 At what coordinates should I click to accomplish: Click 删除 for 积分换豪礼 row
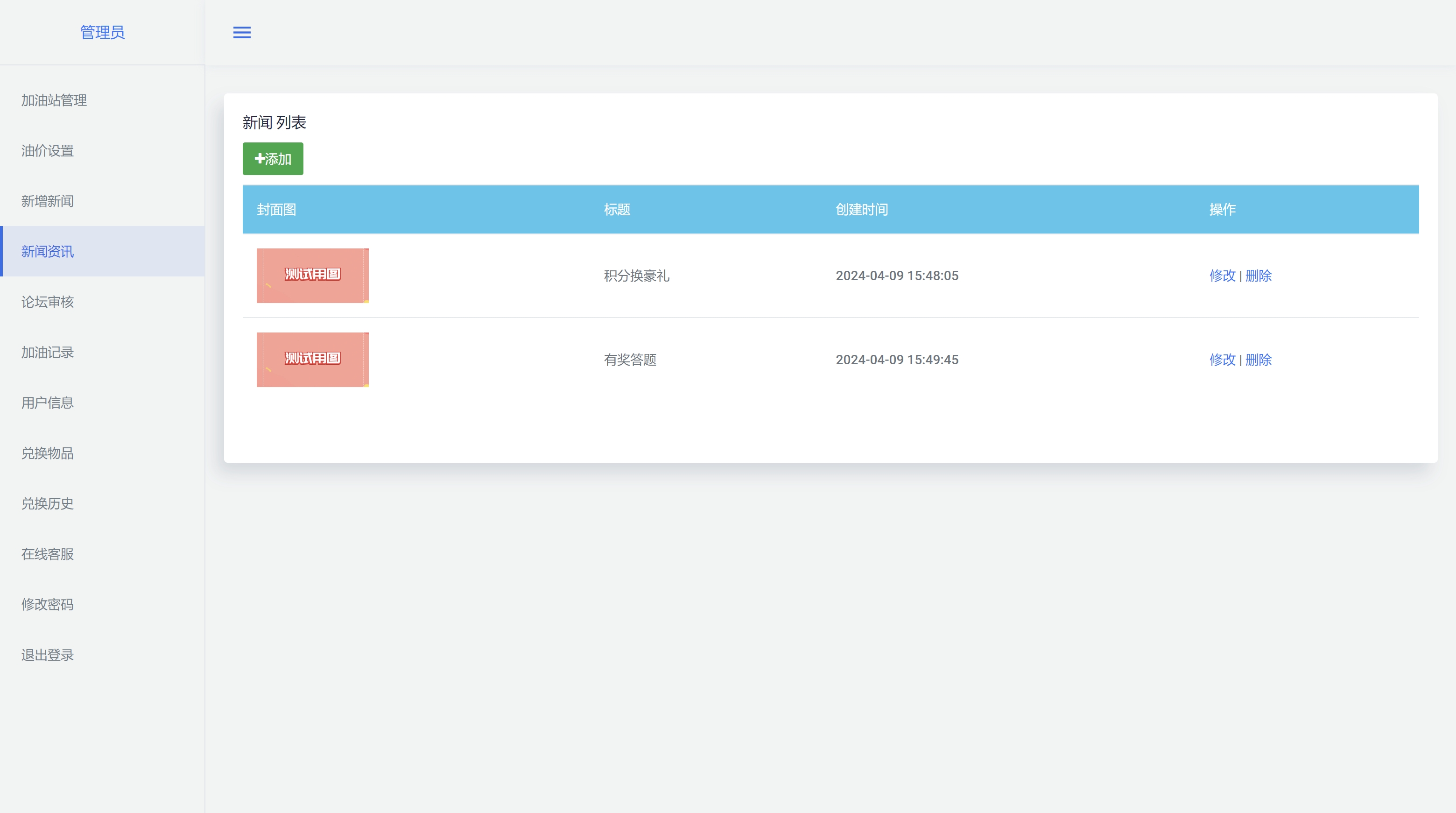1258,276
